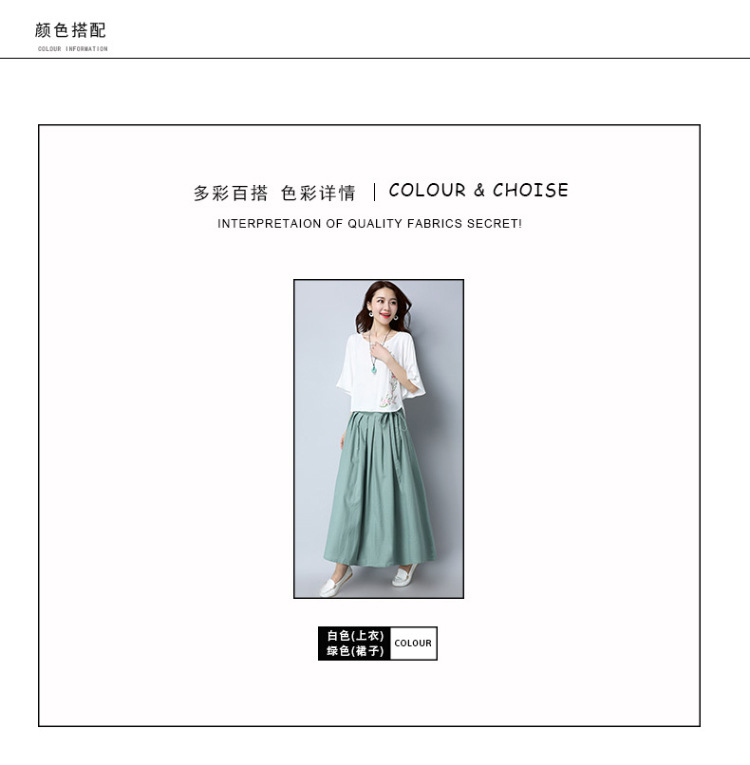Select the 多彩百搭 title text
The image size is (750, 765).
[230, 193]
